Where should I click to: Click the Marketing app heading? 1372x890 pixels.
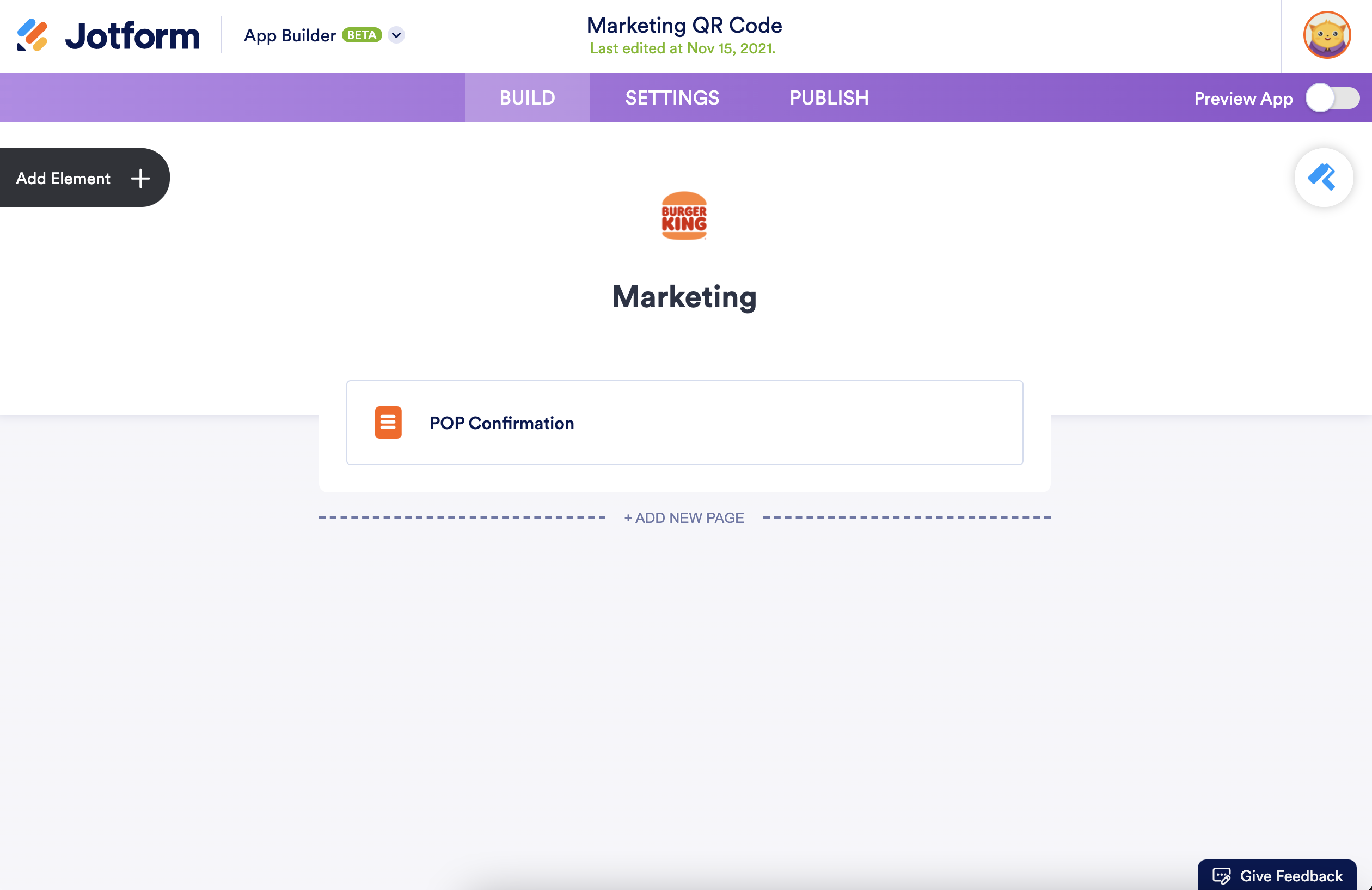684,297
